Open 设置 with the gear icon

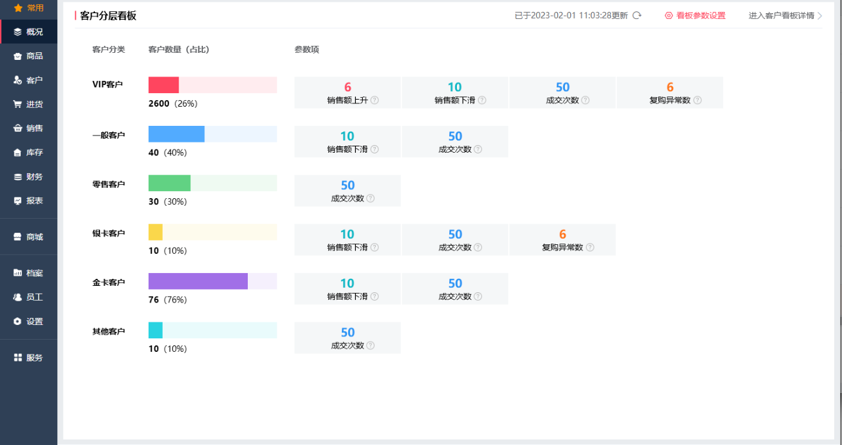pyautogui.click(x=28, y=321)
